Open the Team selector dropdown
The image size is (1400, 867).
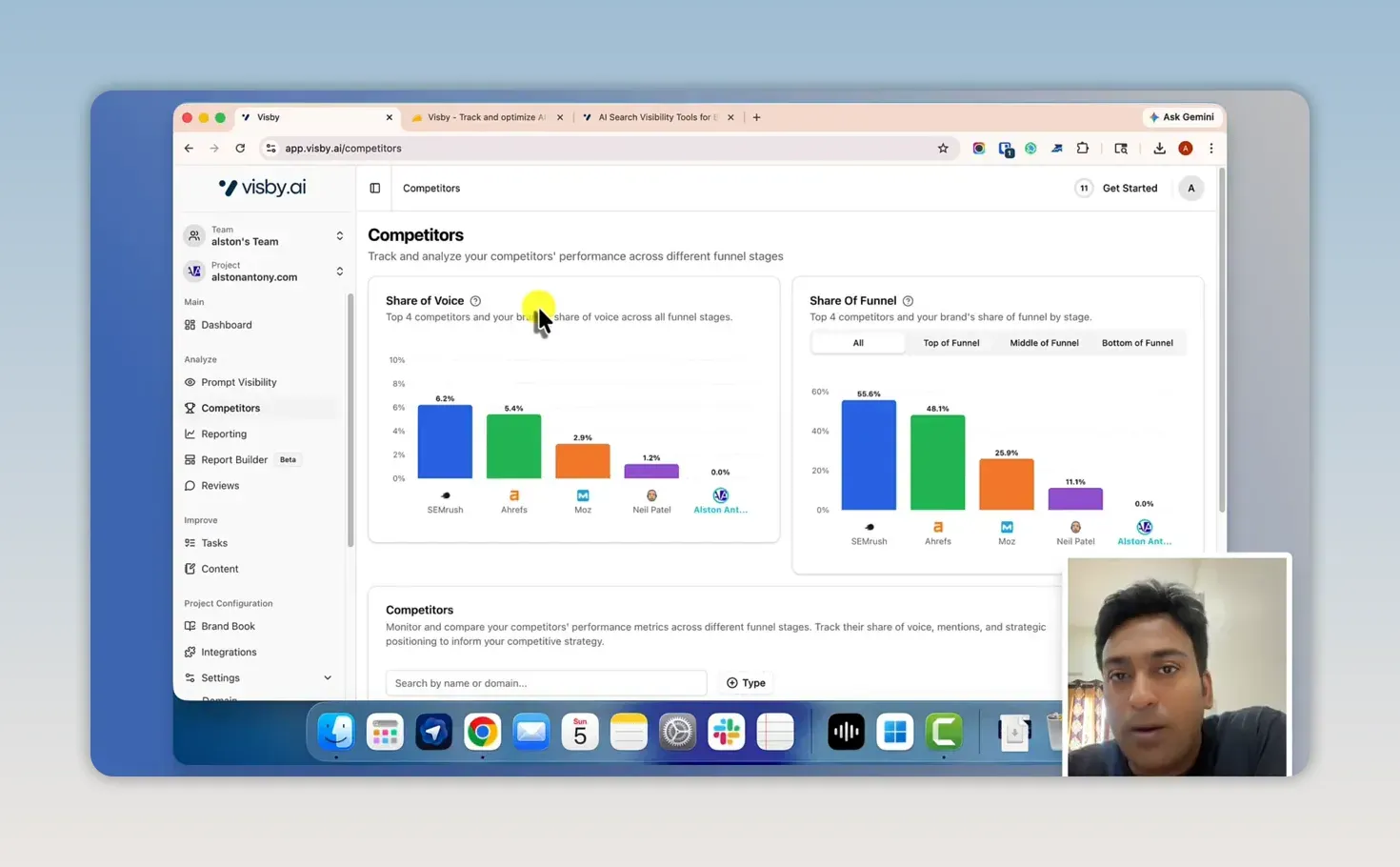coord(263,235)
